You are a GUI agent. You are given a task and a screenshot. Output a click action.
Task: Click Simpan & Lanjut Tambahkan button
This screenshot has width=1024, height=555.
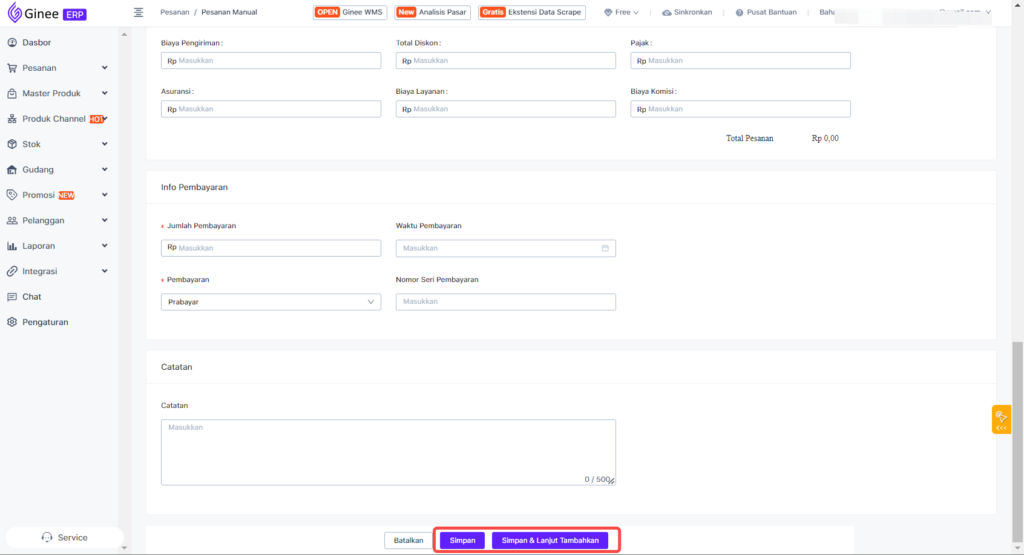coord(550,541)
